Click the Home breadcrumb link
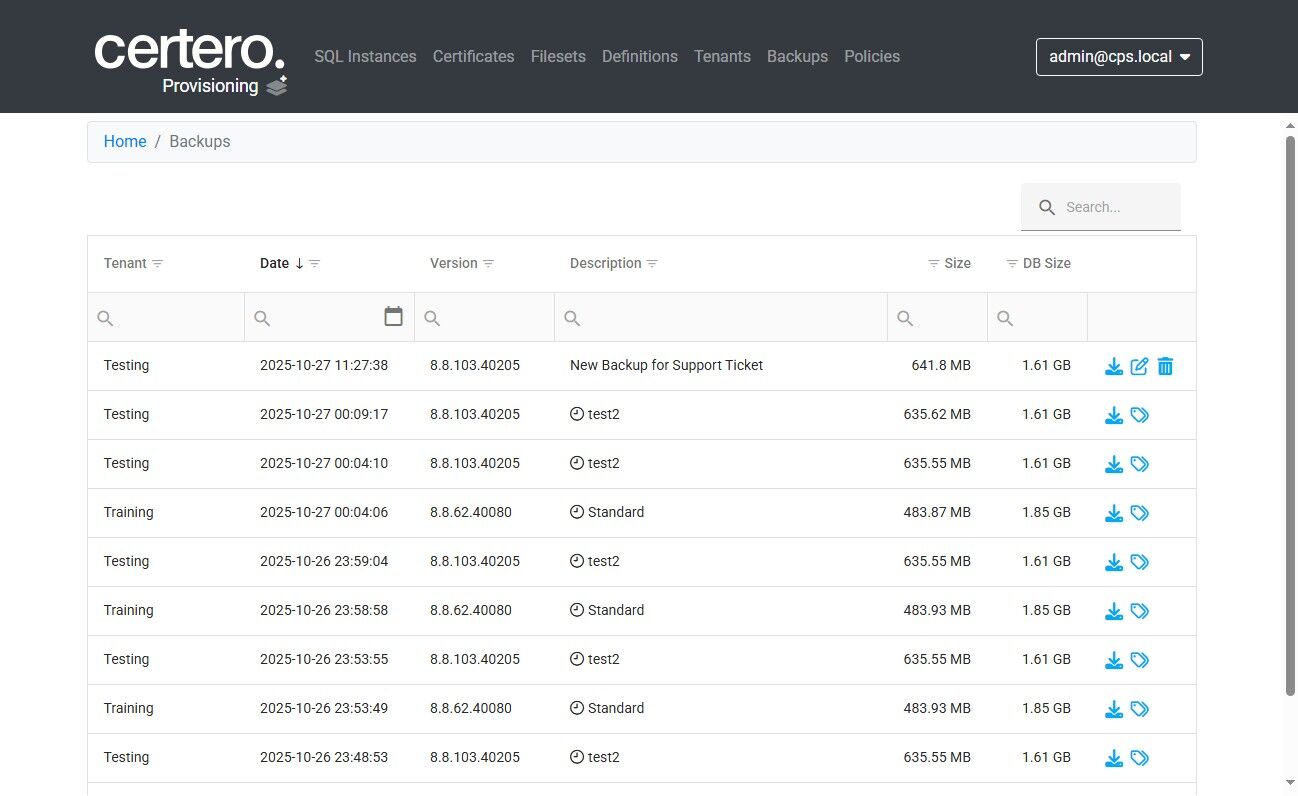Image resolution: width=1298 pixels, height=796 pixels. click(125, 142)
